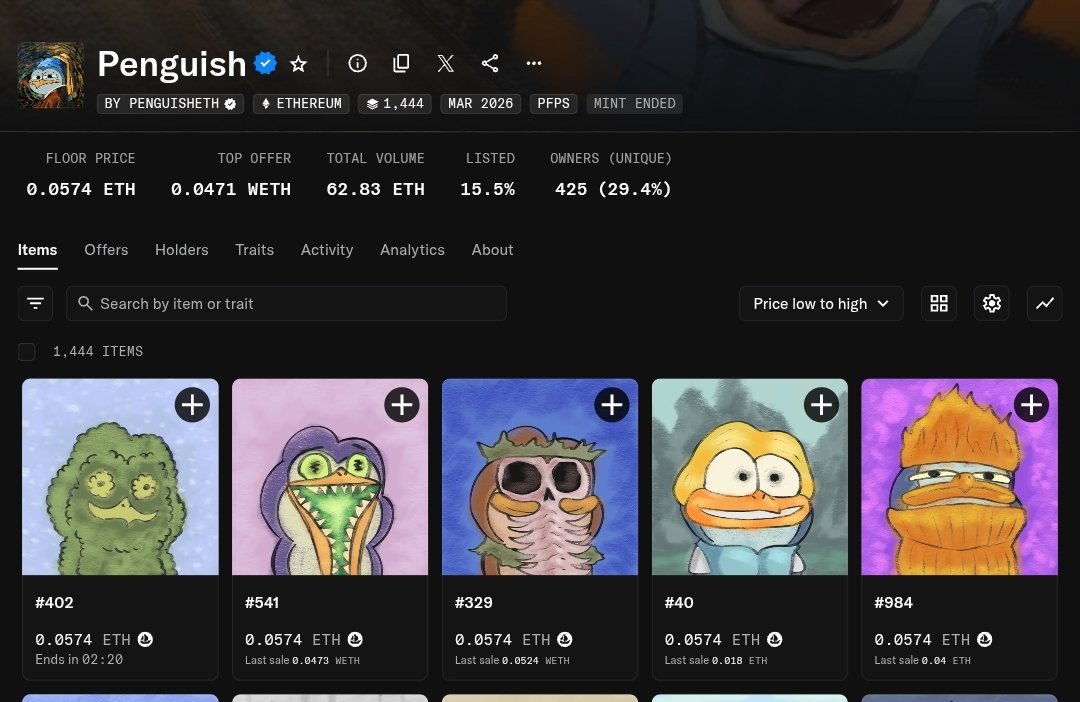Image resolution: width=1080 pixels, height=702 pixels.
Task: Click the PFPS category badge
Action: (x=553, y=103)
